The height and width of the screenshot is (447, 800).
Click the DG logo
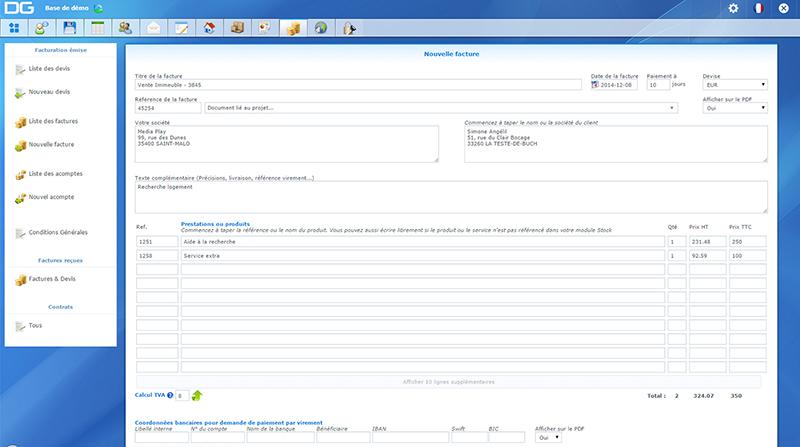tap(19, 8)
